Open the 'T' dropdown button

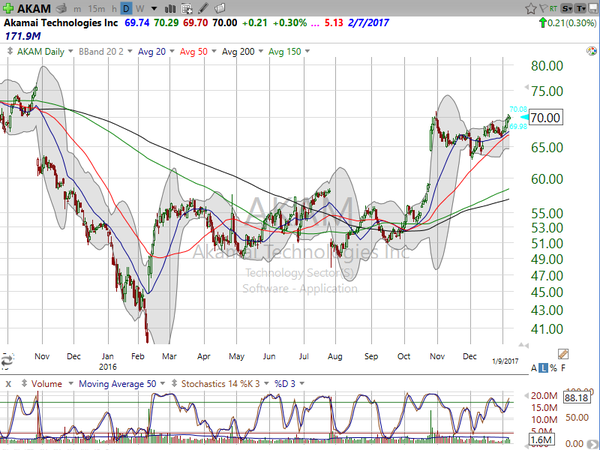point(580,8)
